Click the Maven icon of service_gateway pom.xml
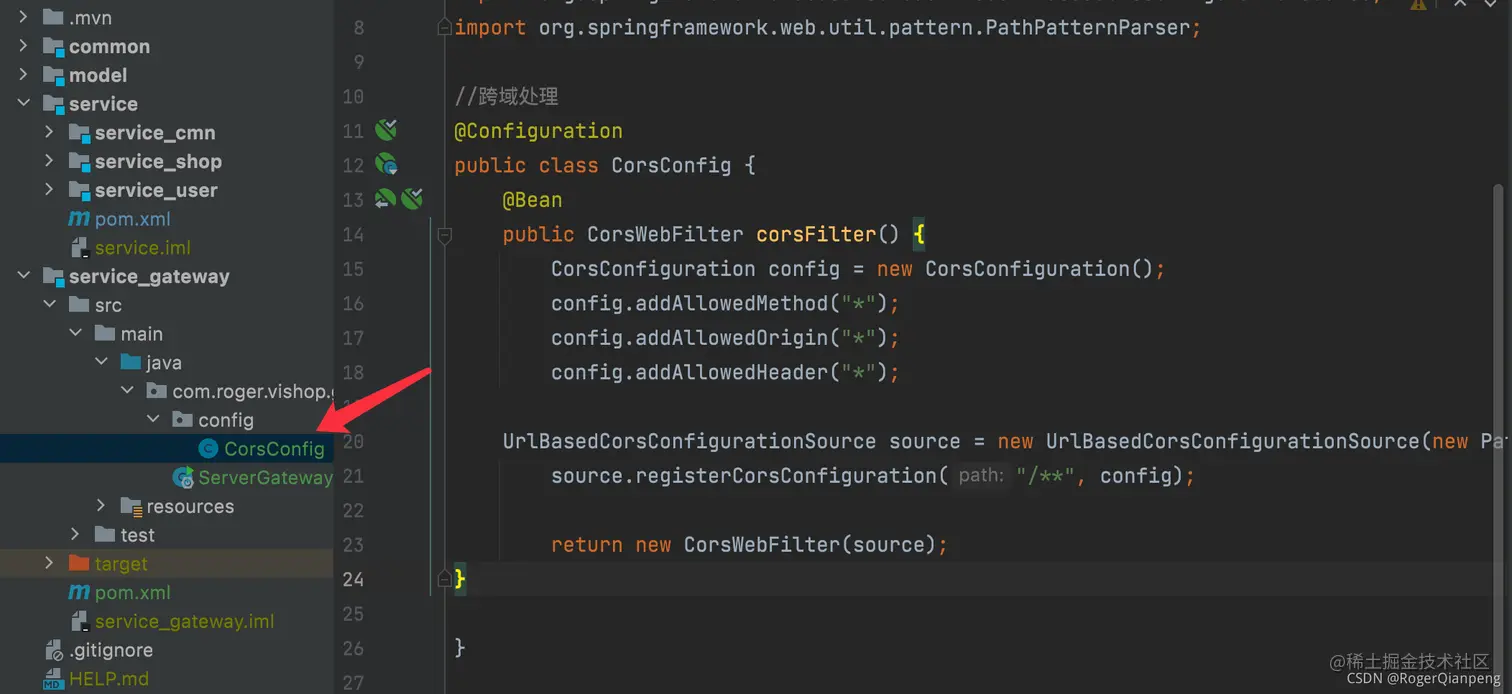This screenshot has height=694, width=1512. point(79,592)
